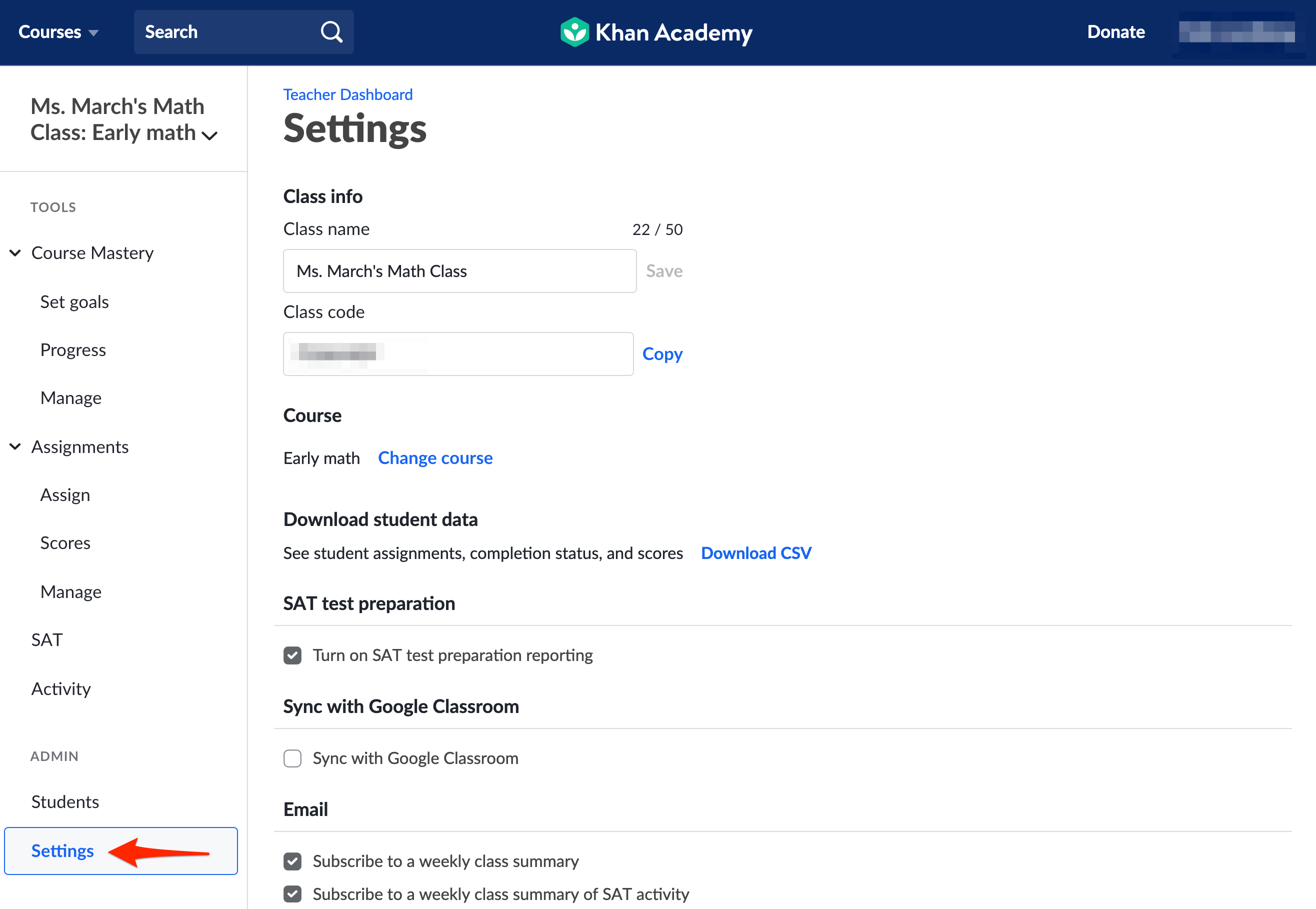This screenshot has width=1316, height=909.
Task: Copy the class code
Action: (662, 353)
